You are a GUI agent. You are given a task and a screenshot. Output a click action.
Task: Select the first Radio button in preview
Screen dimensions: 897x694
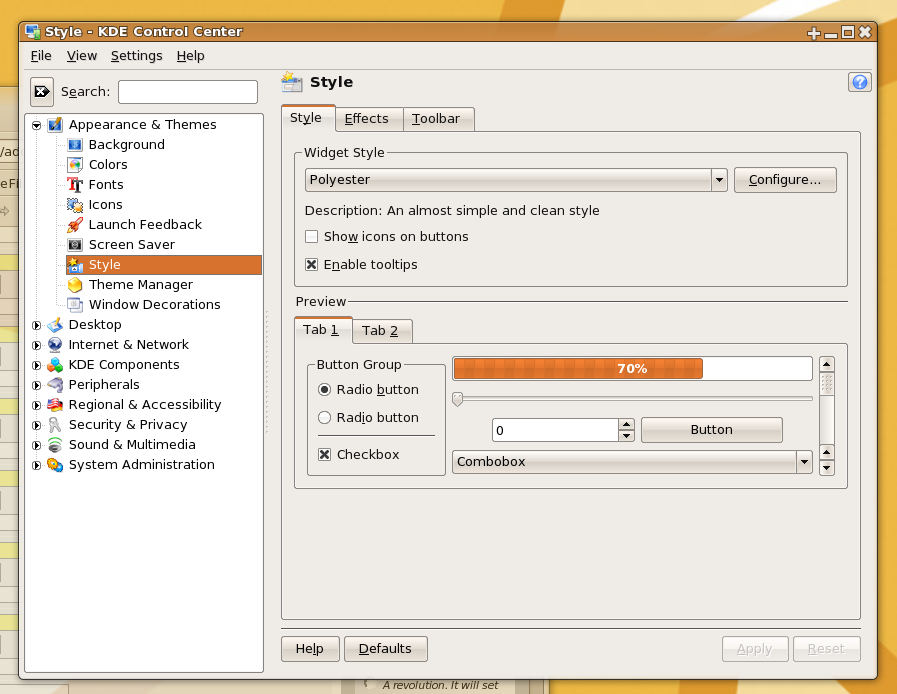point(324,390)
